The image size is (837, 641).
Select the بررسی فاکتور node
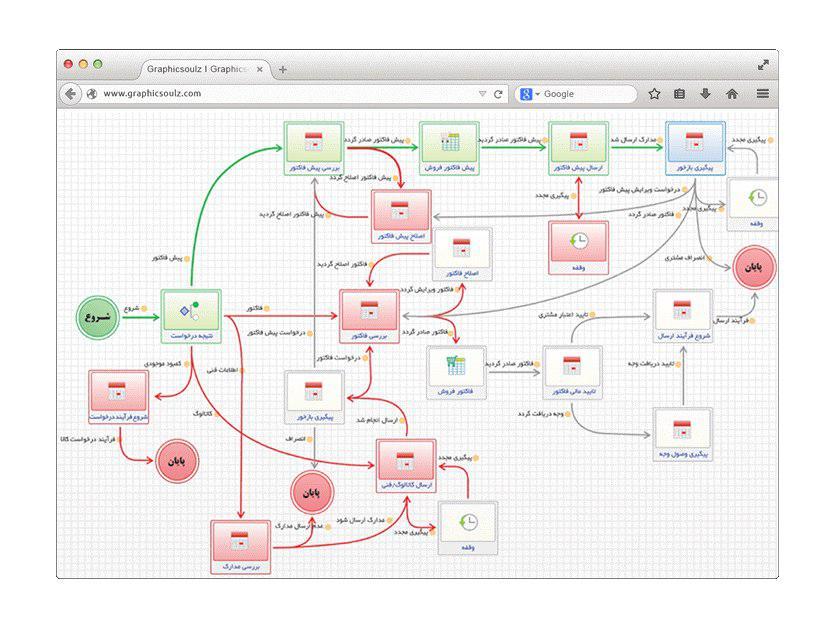369,316
